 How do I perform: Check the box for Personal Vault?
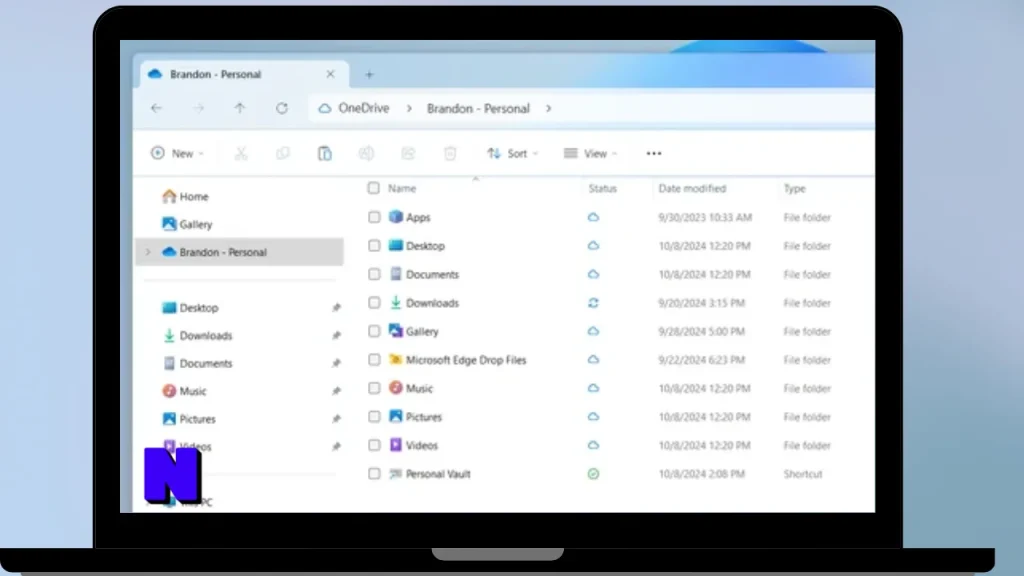[374, 474]
